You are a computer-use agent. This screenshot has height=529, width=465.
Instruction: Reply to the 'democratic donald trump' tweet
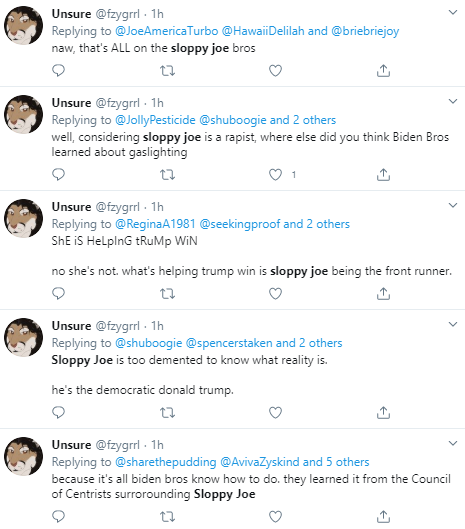pos(58,412)
